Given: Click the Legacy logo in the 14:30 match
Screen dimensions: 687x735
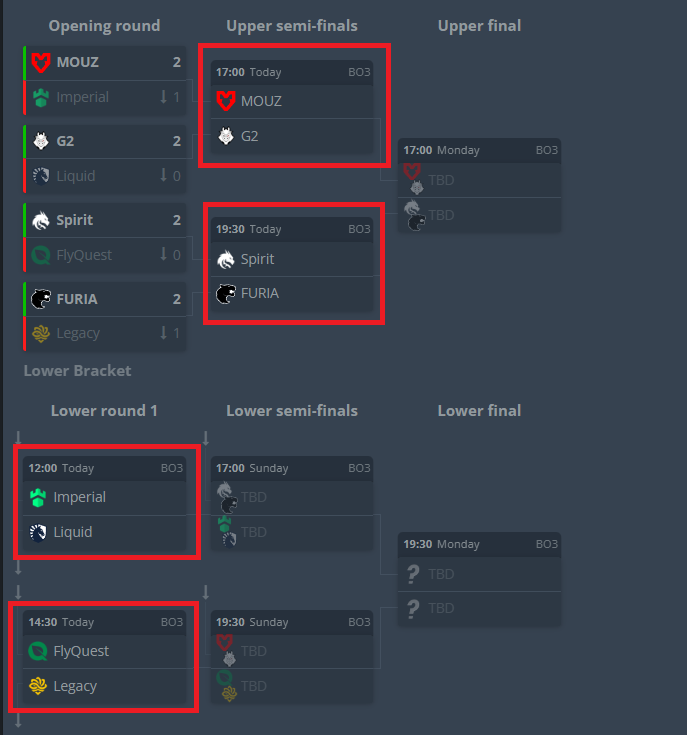Looking at the screenshot, I should click(x=37, y=686).
